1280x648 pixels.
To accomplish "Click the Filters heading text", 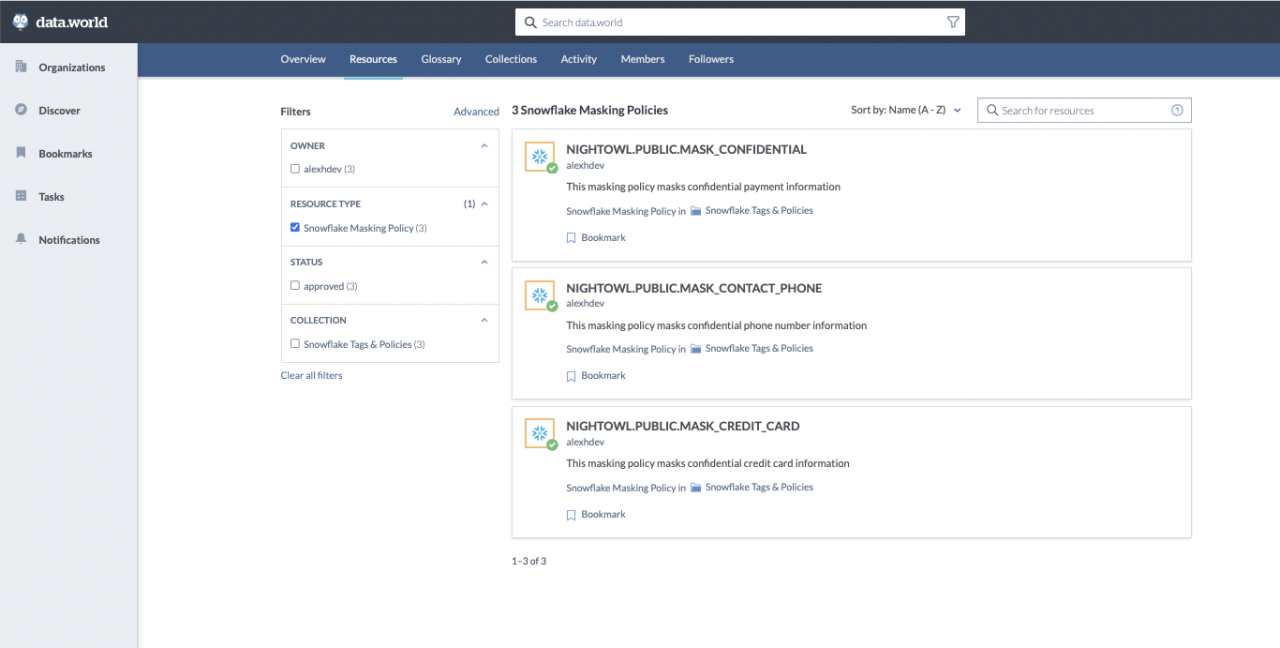I will click(x=296, y=112).
